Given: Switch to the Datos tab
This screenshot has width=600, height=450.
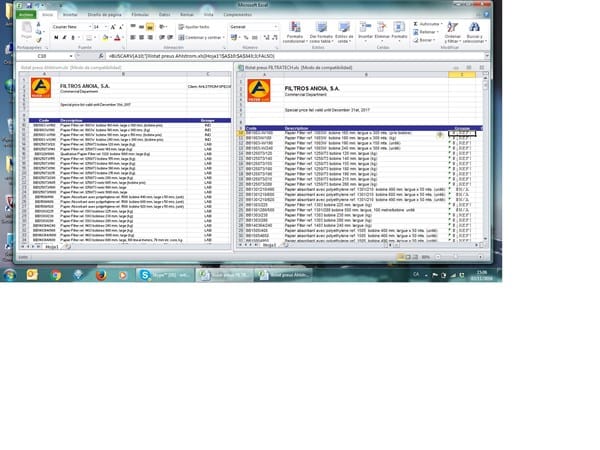Looking at the screenshot, I should click(x=165, y=15).
